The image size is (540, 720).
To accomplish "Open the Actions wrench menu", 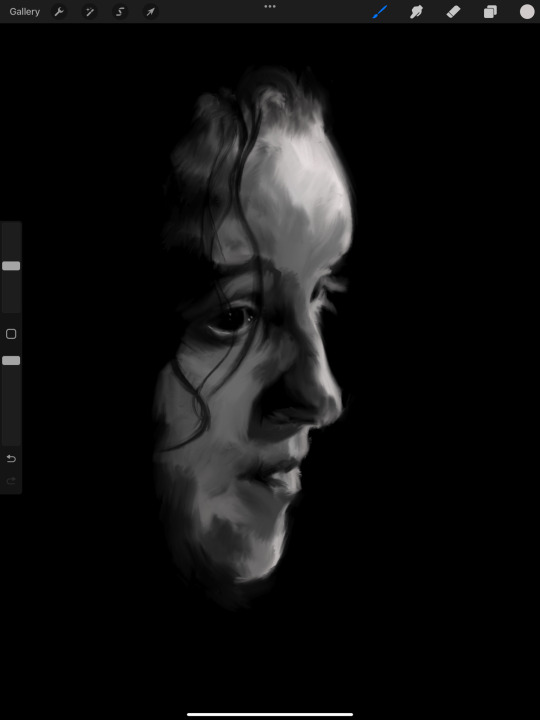I will [59, 12].
